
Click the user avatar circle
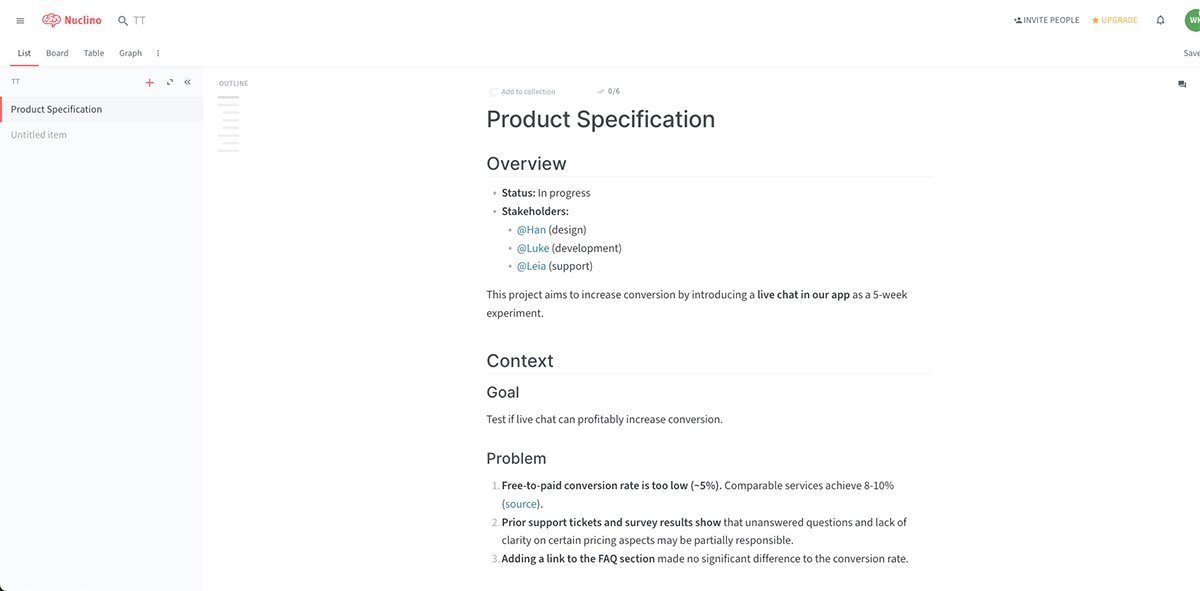pos(1192,20)
